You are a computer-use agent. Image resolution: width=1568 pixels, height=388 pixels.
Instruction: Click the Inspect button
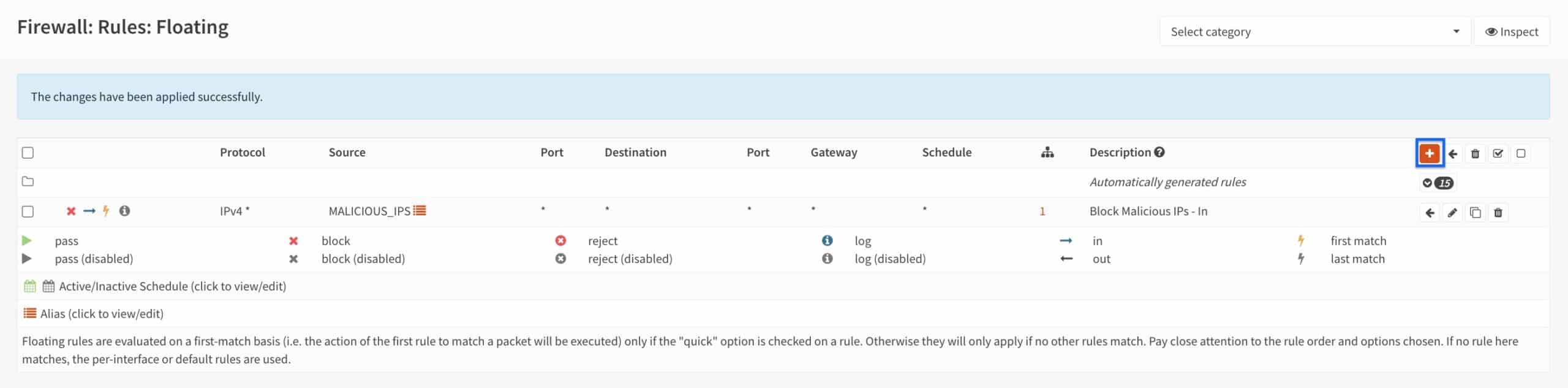coord(1511,31)
